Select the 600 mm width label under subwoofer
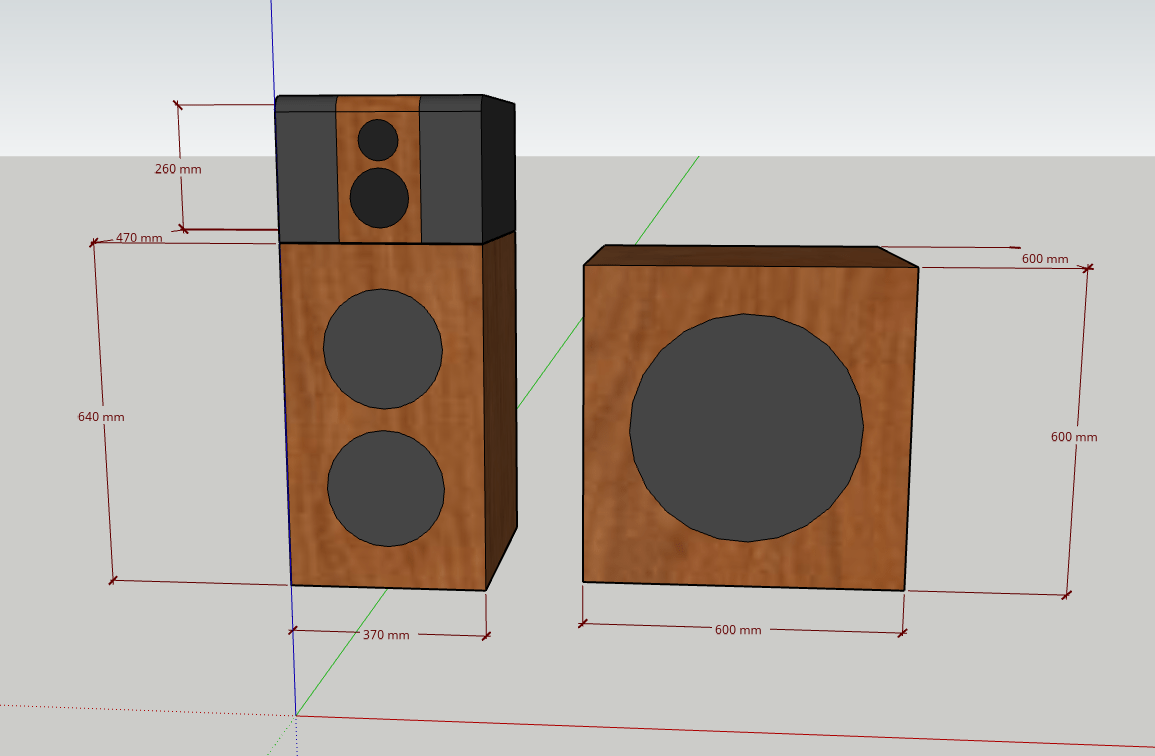Screen dimensions: 1155x756 [x=738, y=630]
